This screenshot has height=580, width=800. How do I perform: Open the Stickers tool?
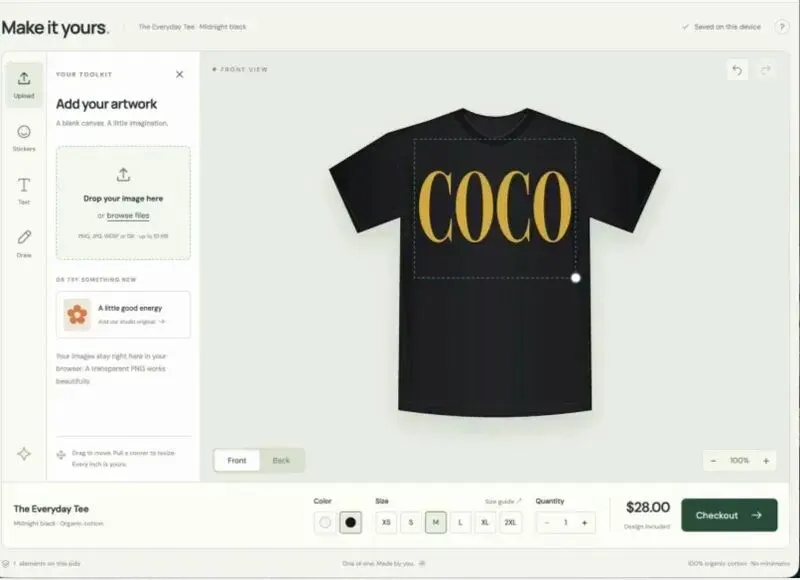pos(24,138)
